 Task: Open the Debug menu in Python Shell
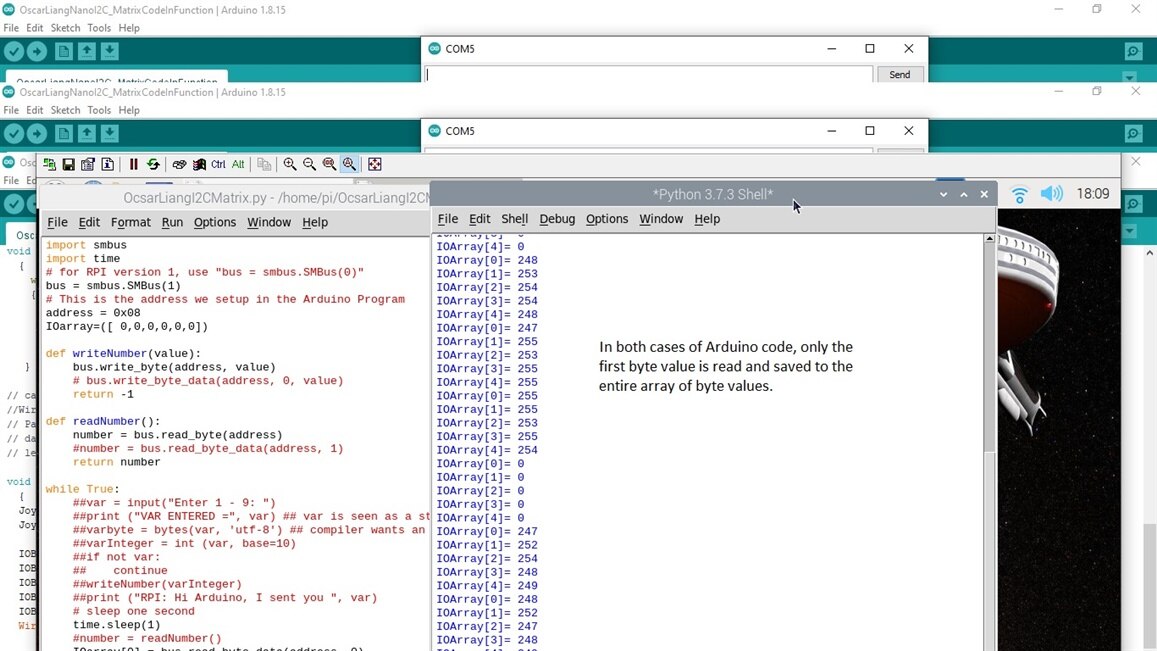click(x=557, y=219)
